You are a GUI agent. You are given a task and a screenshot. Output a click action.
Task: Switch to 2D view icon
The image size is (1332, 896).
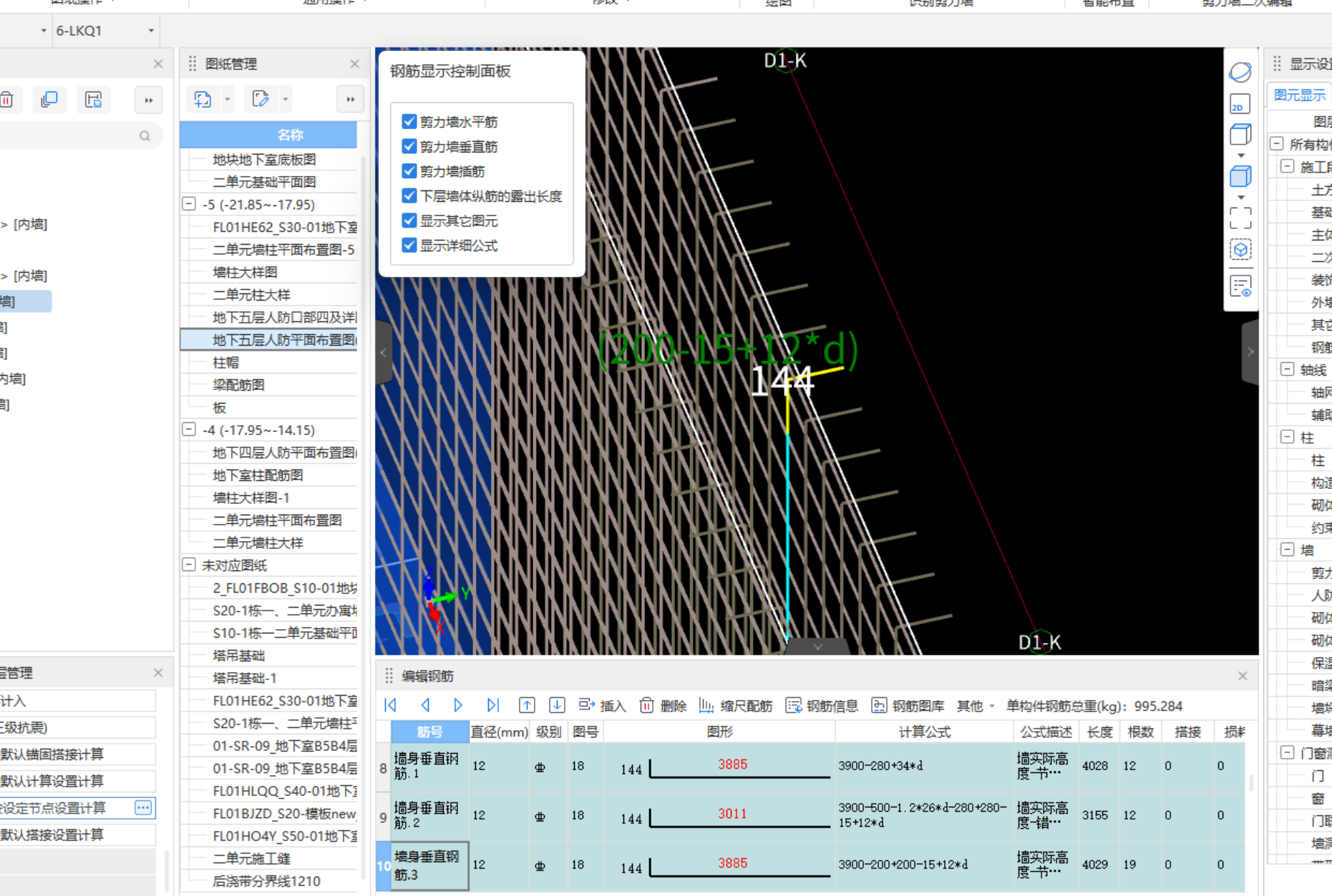tap(1240, 104)
